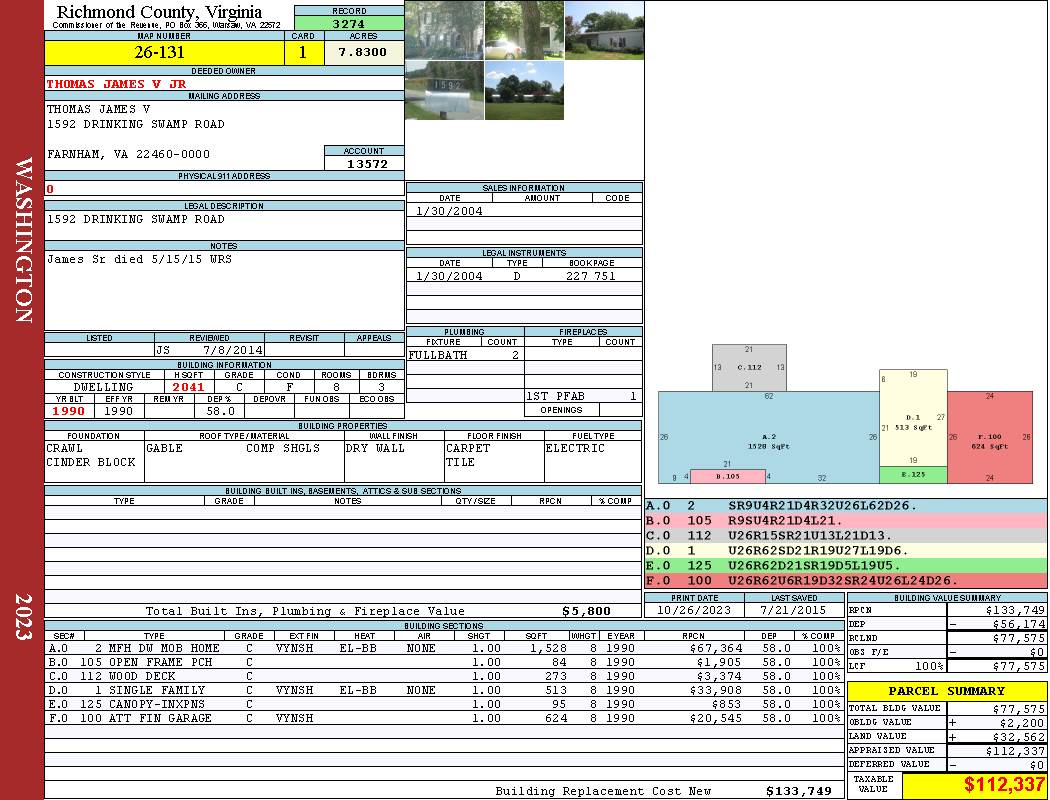Select the green E.0 125 legend row
The width and height of the screenshot is (1050, 800).
[846, 565]
